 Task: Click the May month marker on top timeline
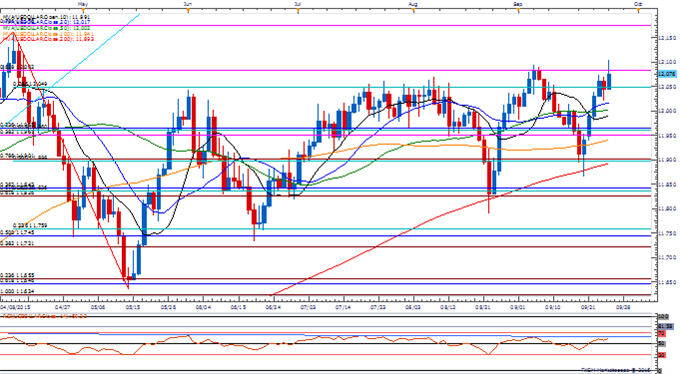[x=83, y=4]
